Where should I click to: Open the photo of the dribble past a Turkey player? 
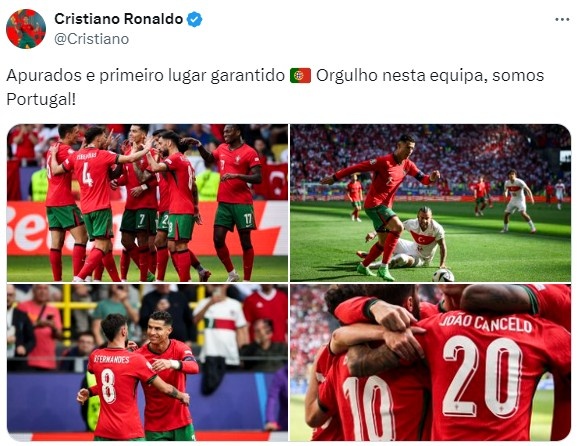click(431, 203)
